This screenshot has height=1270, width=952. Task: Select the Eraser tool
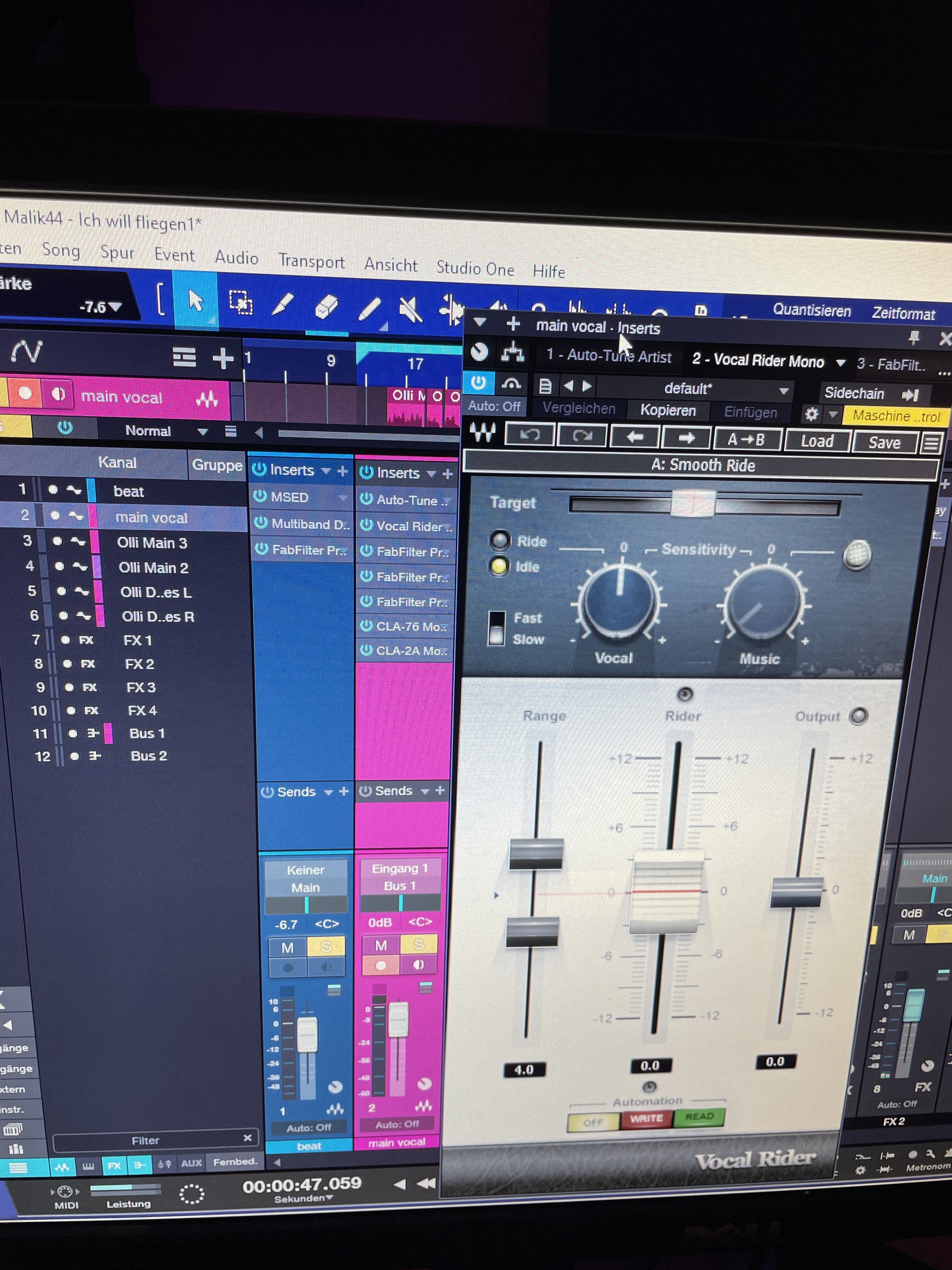point(326,307)
